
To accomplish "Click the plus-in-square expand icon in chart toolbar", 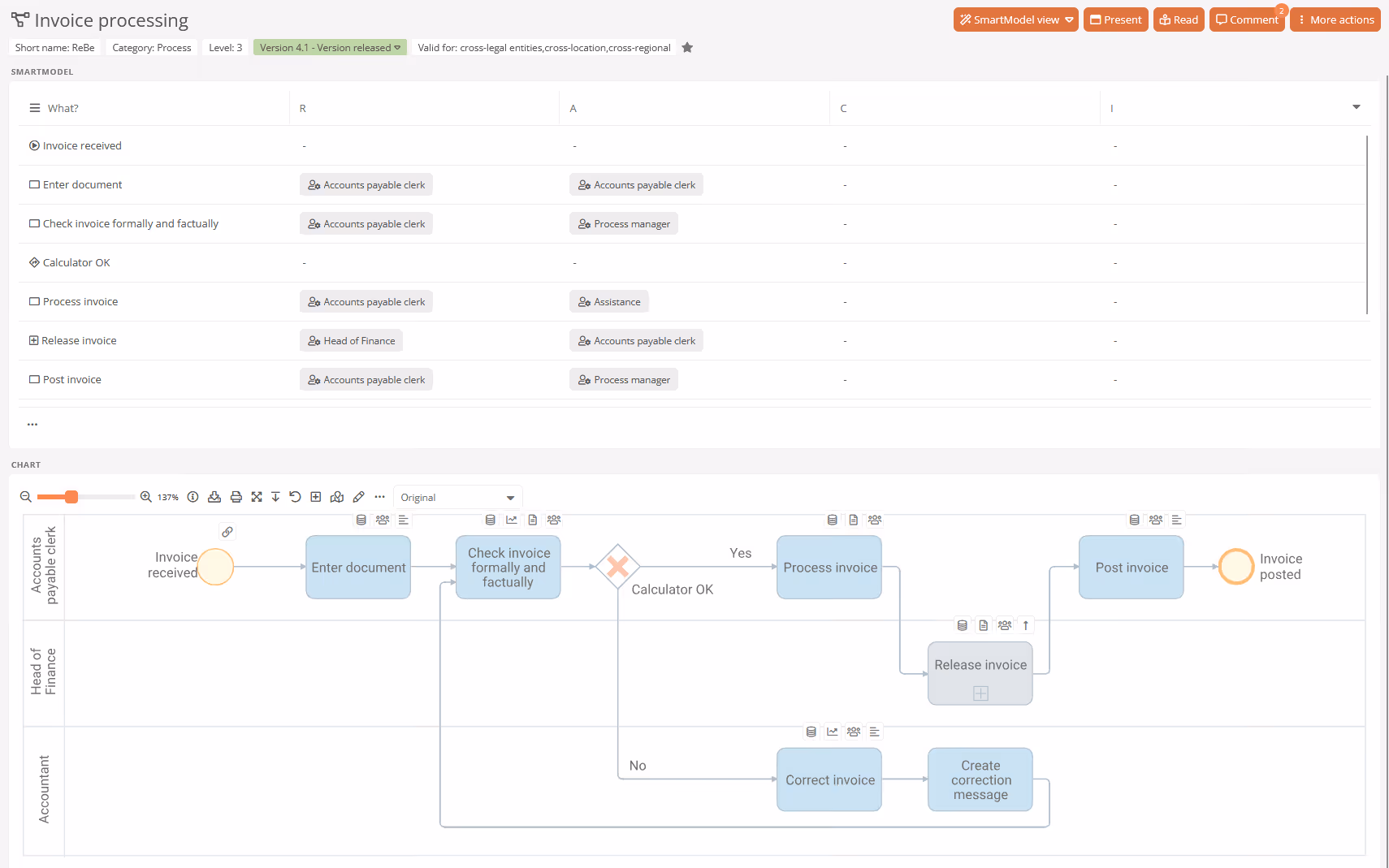I will (316, 497).
